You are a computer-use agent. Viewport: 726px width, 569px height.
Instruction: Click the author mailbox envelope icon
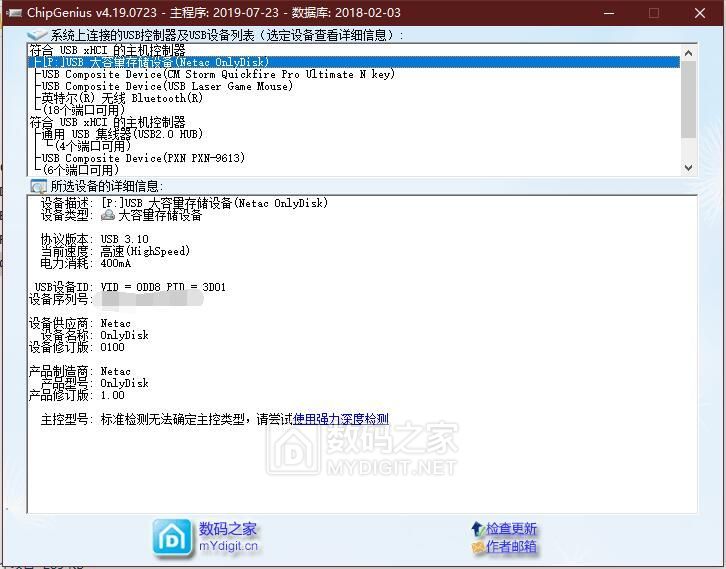[478, 547]
